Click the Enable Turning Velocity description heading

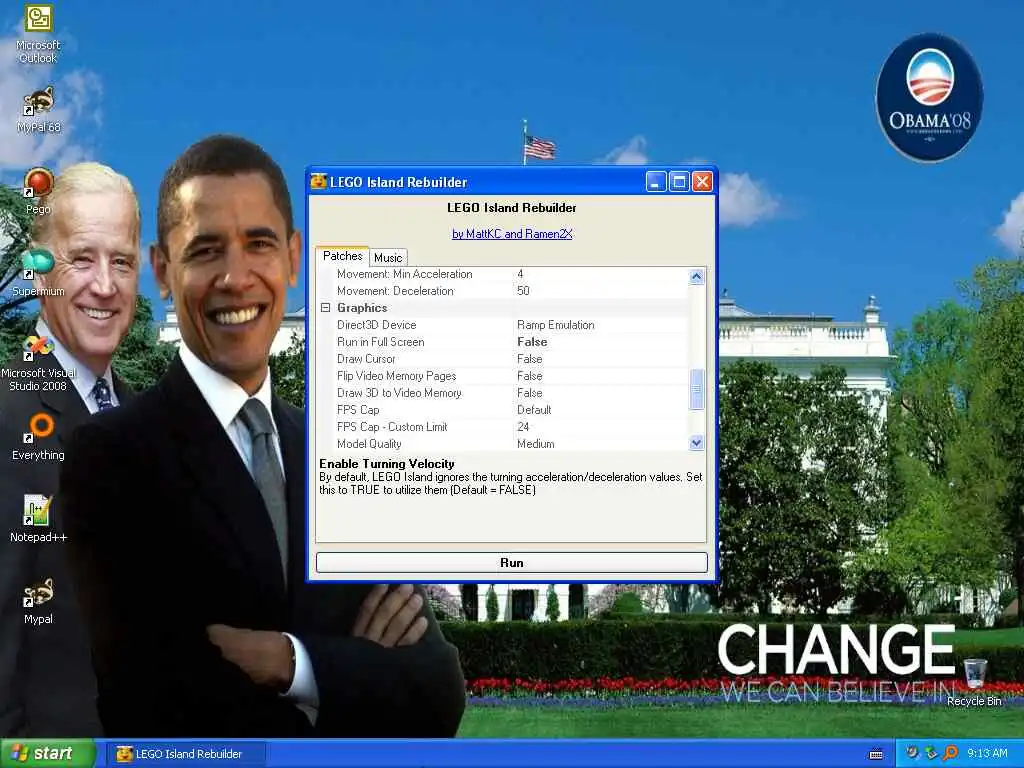pos(387,464)
